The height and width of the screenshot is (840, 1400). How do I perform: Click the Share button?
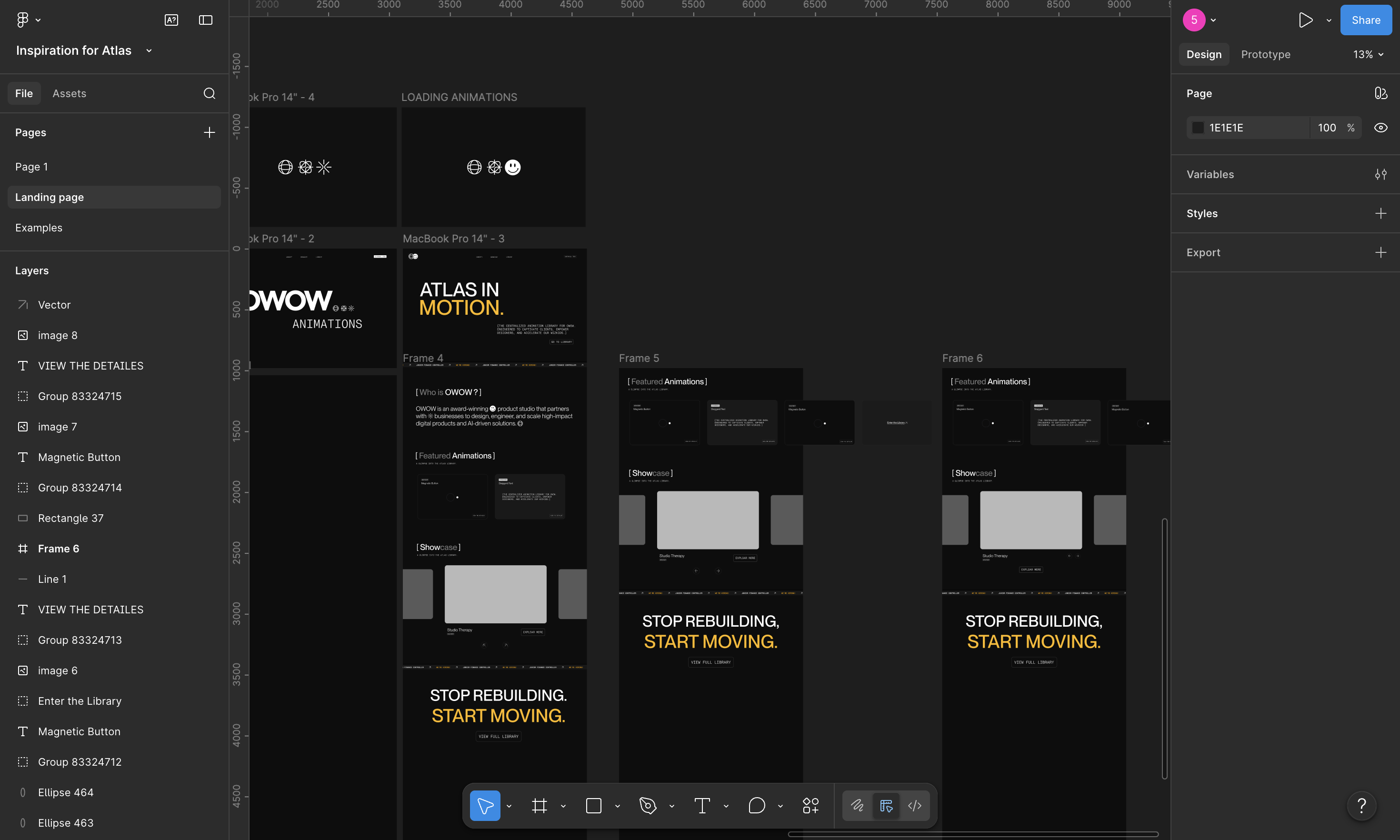point(1366,20)
